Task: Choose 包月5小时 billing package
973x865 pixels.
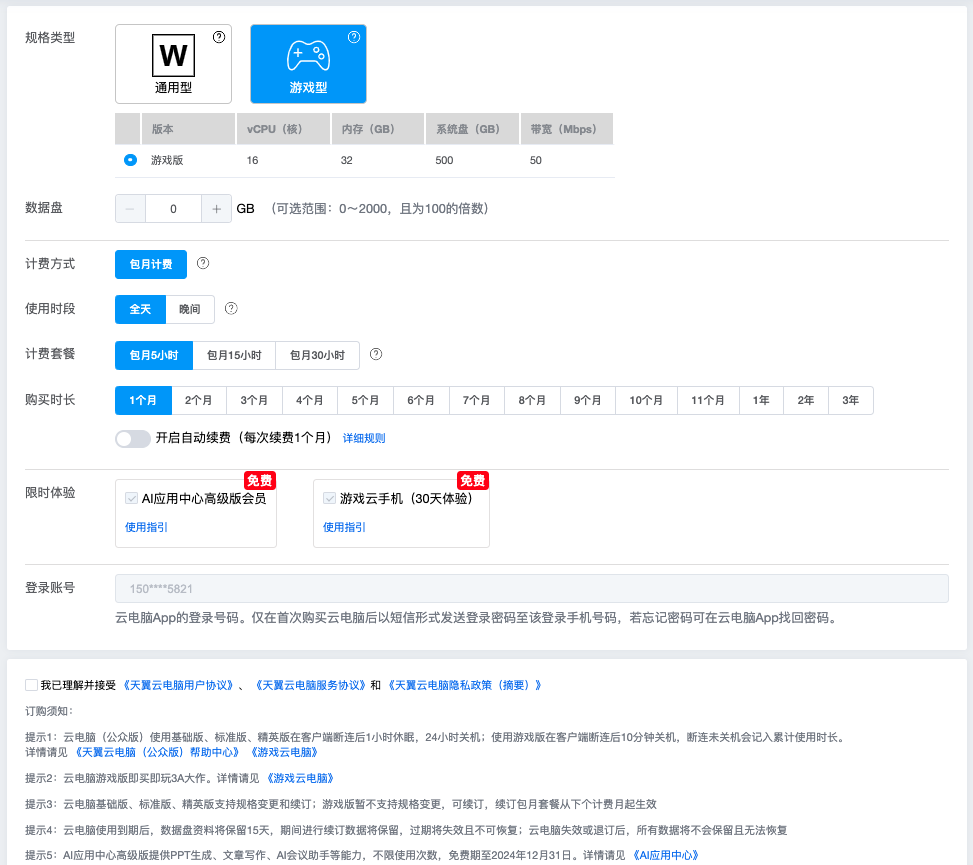Action: click(x=154, y=355)
